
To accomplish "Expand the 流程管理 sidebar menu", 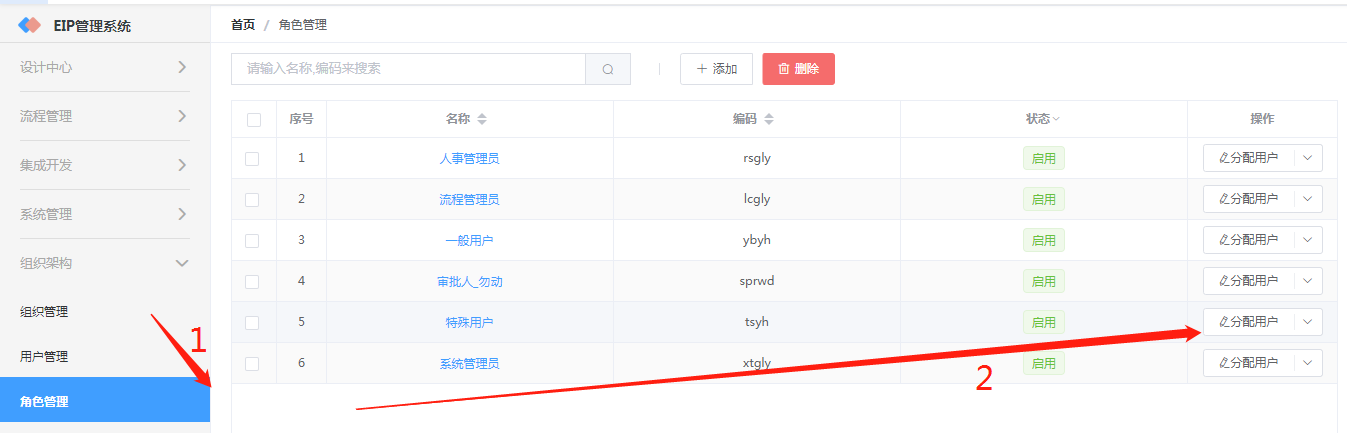I will [105, 116].
